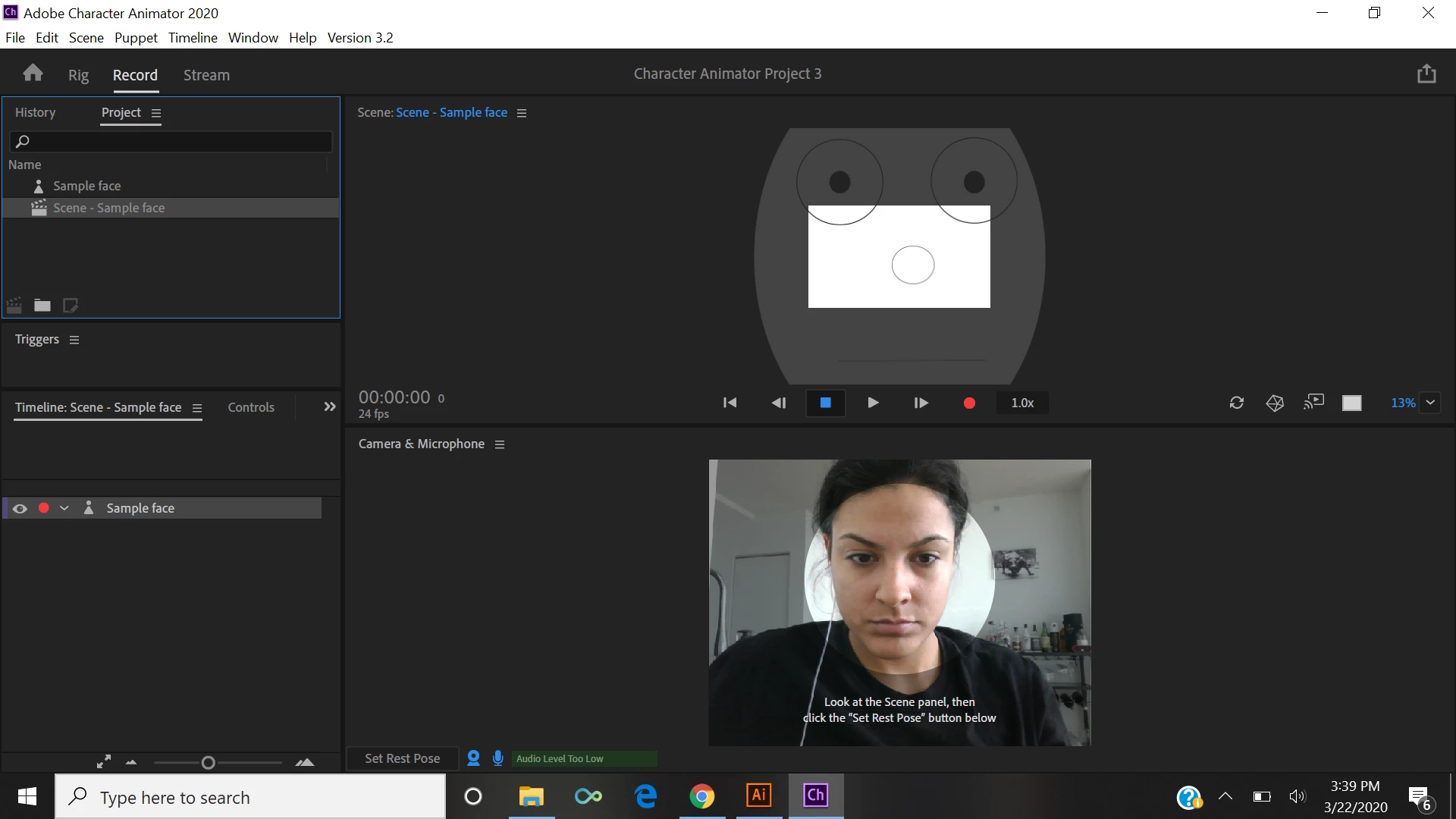
Task: Open the Camera & Microphone panel menu
Action: (x=500, y=445)
